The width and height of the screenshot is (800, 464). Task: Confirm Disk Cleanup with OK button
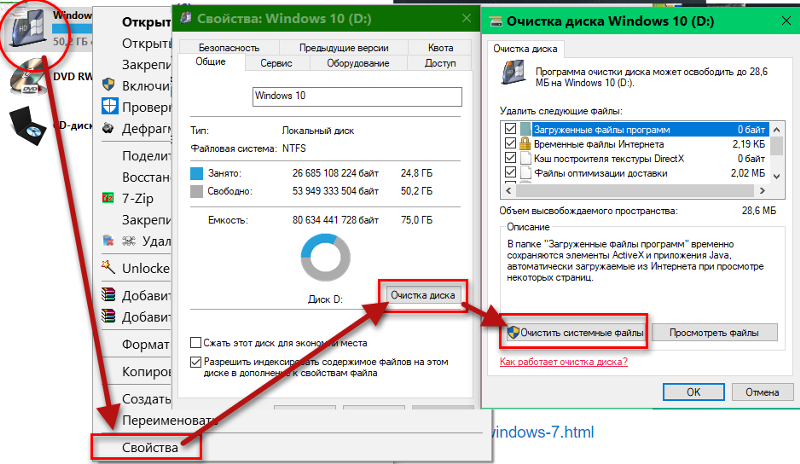click(693, 392)
